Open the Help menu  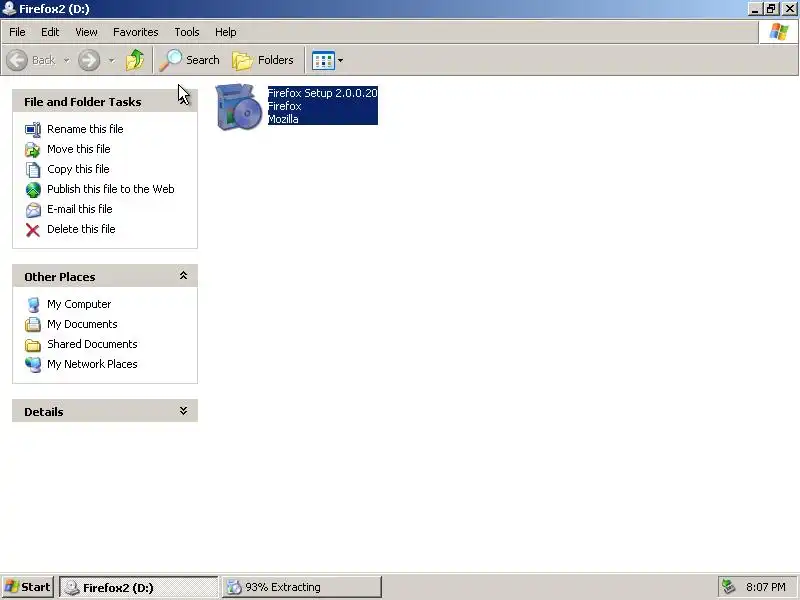tap(226, 32)
